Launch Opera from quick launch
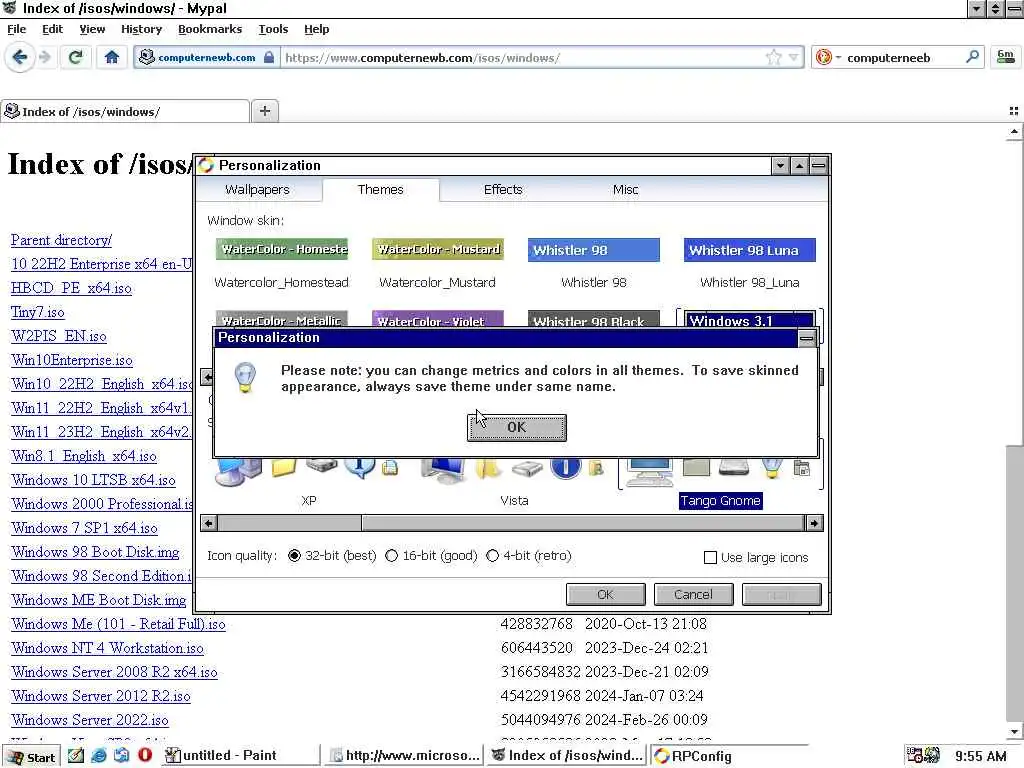This screenshot has height=768, width=1024. click(145, 756)
